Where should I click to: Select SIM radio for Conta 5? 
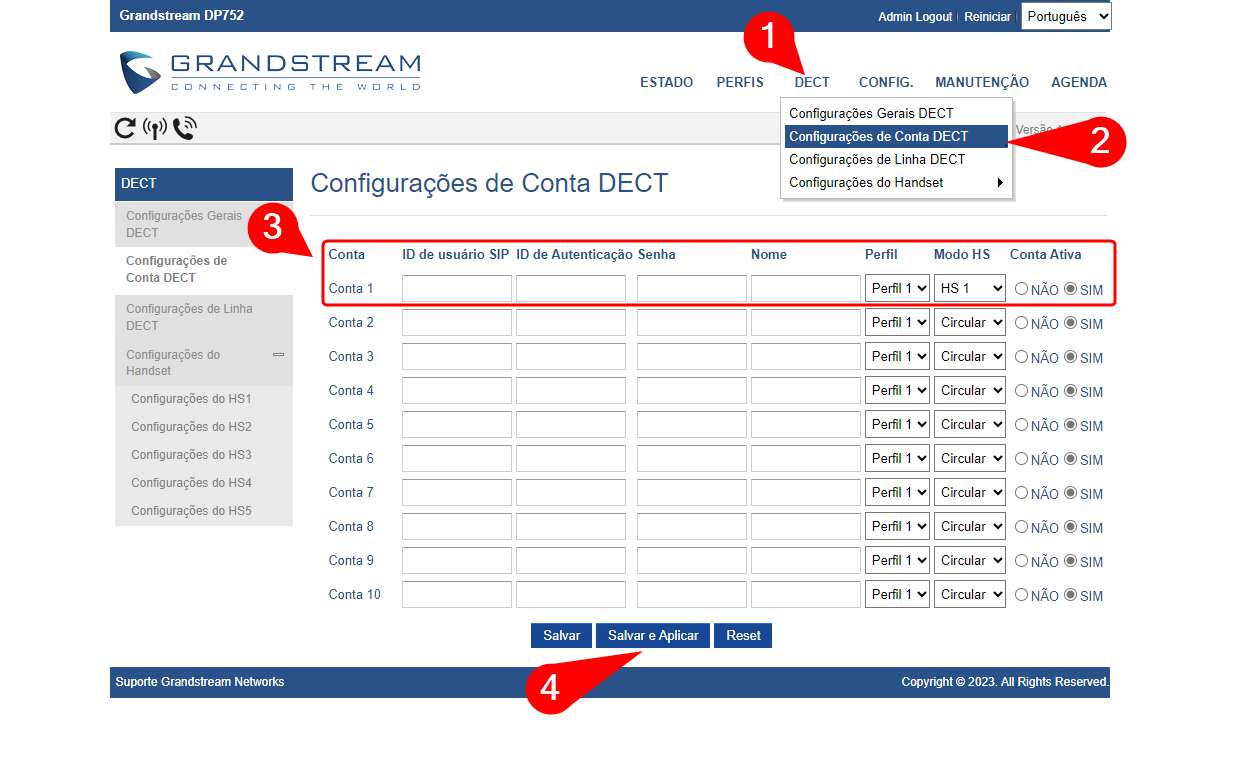coord(1070,425)
